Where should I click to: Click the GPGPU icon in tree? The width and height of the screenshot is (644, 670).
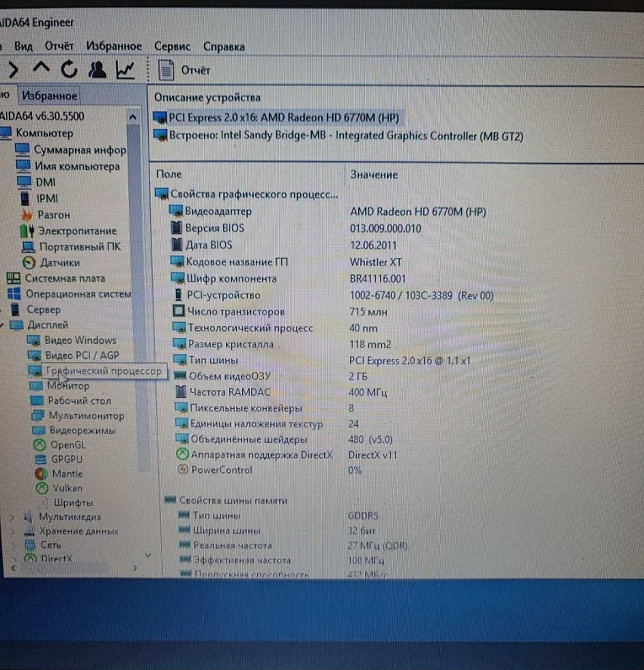pyautogui.click(x=41, y=459)
